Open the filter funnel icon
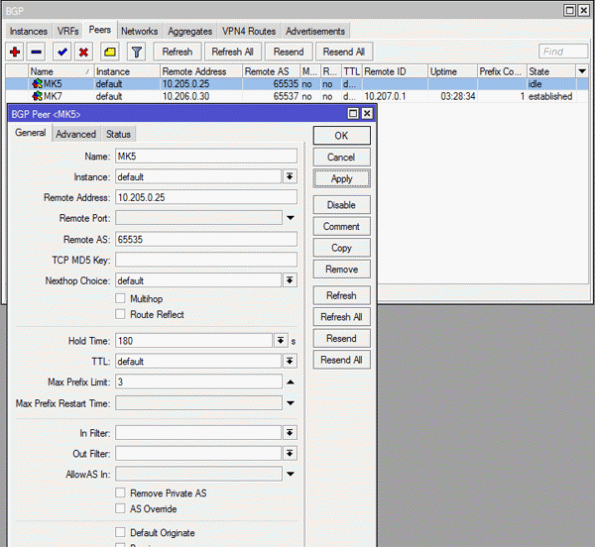This screenshot has height=547, width=595. pyautogui.click(x=137, y=52)
